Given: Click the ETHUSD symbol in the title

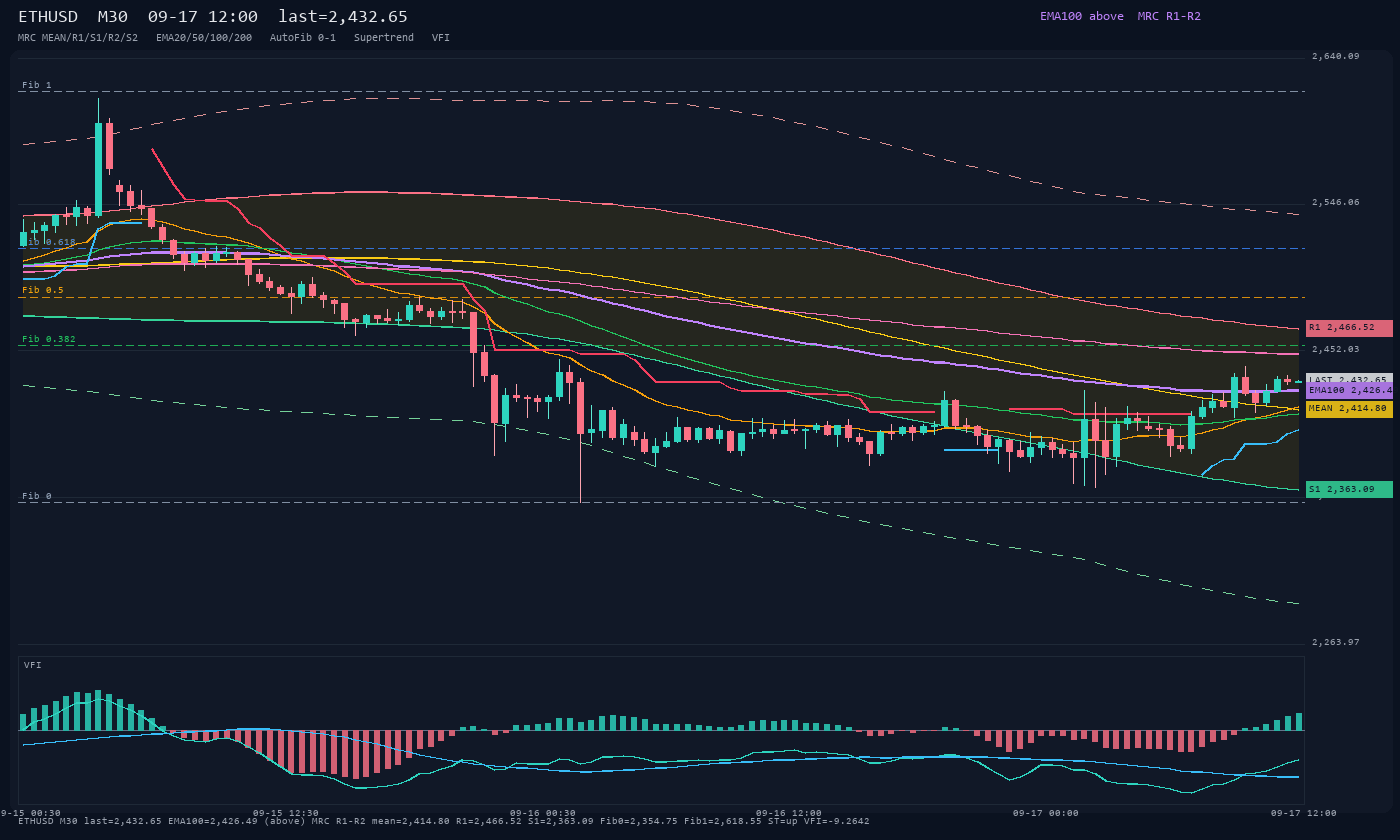Looking at the screenshot, I should (51, 17).
